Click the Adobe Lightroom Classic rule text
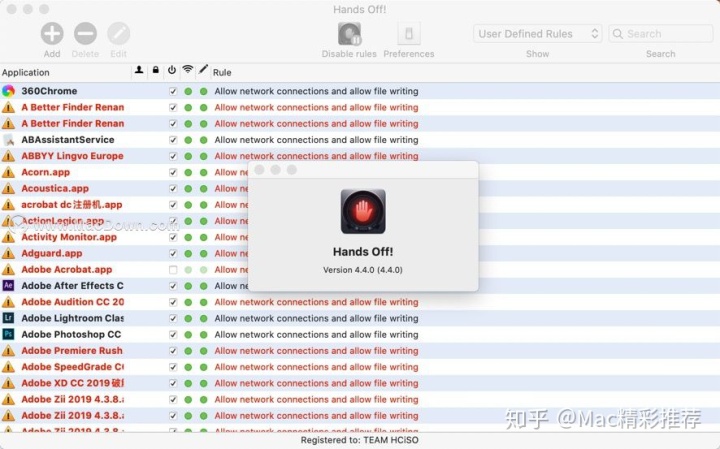The width and height of the screenshot is (720, 449). pyautogui.click(x=316, y=318)
